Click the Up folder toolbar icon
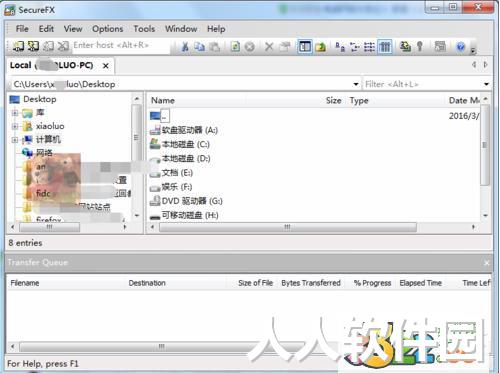500x373 pixels. 321,47
